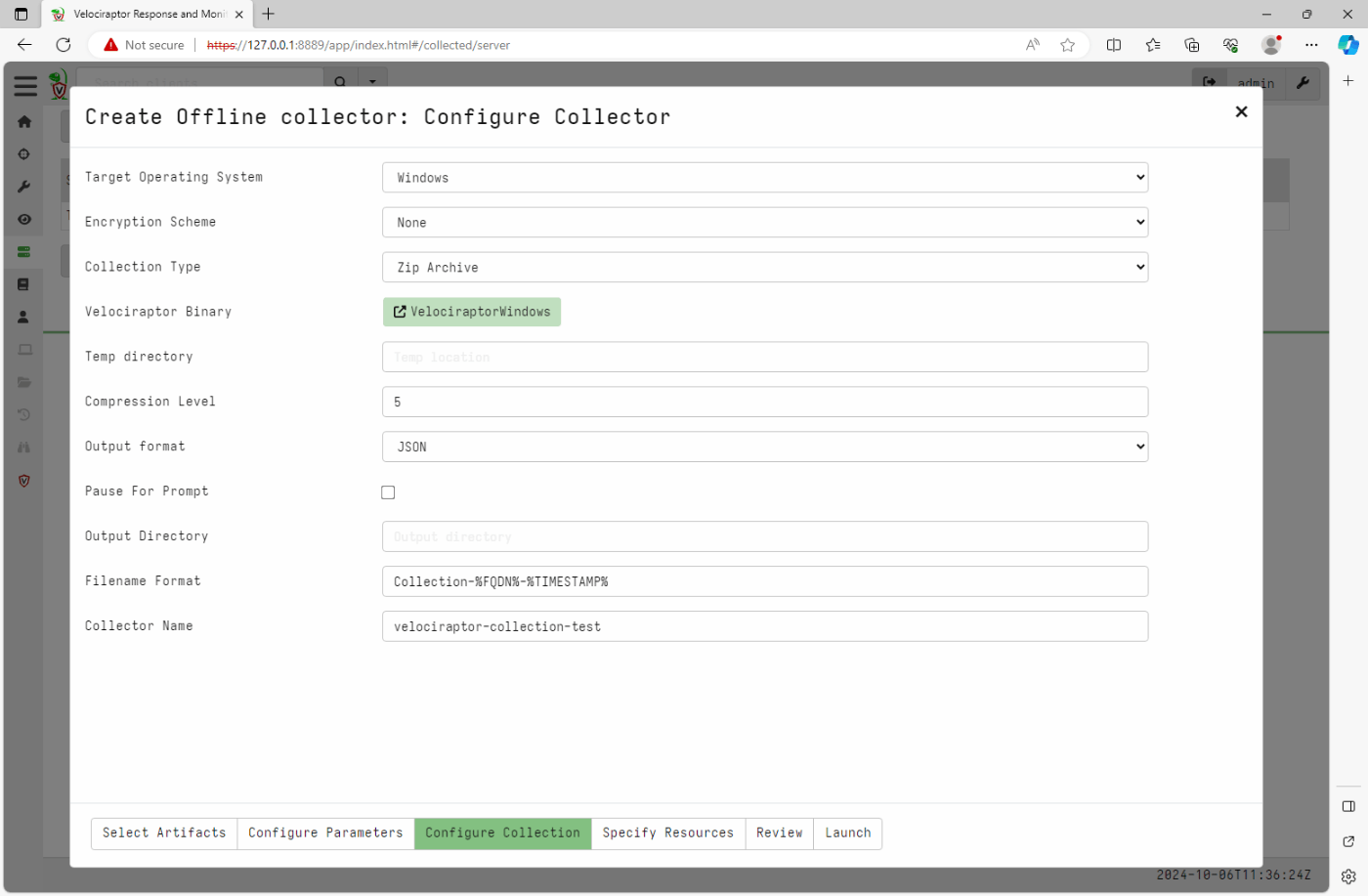Click the Compression Level input field
This screenshot has width=1368, height=896.
point(765,403)
